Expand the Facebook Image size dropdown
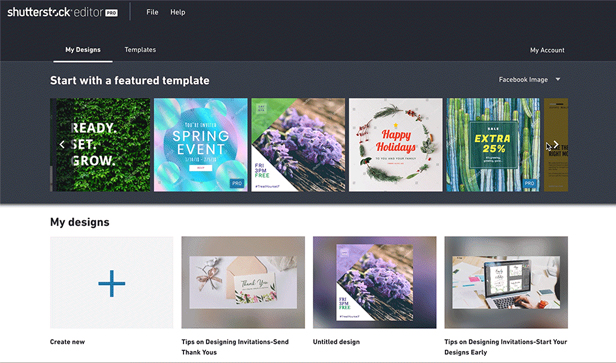Image resolution: width=616 pixels, height=363 pixels. click(529, 79)
